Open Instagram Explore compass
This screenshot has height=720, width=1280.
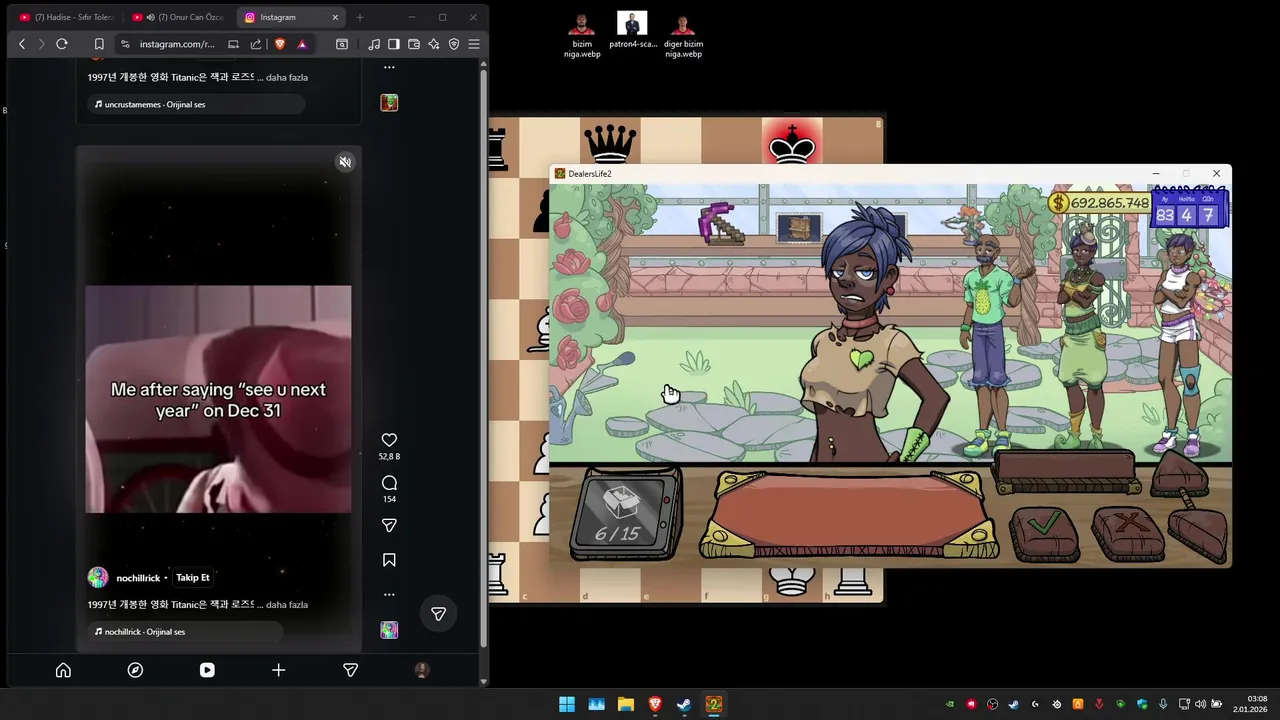tap(135, 670)
